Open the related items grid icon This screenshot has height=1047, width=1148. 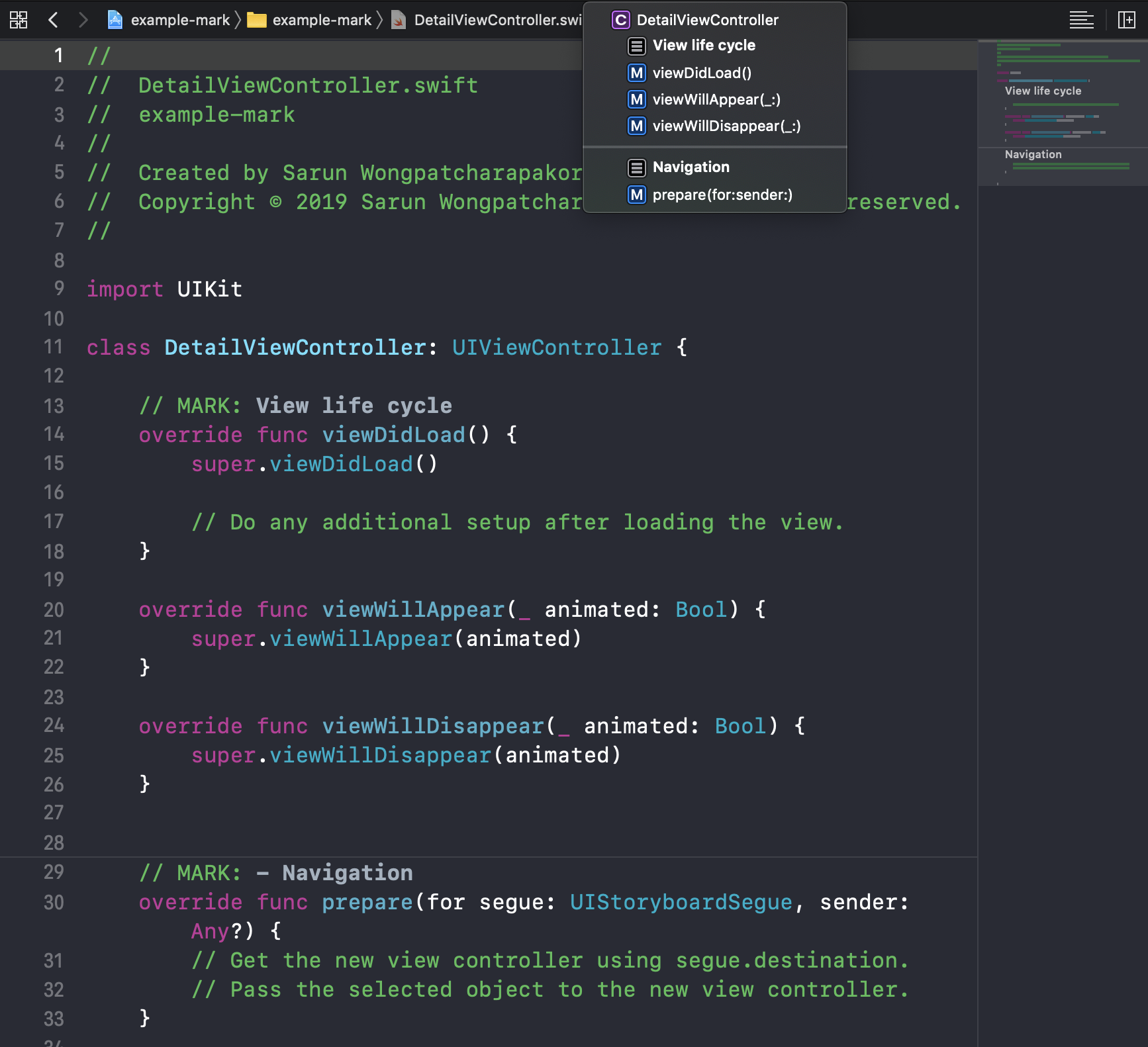tap(19, 20)
